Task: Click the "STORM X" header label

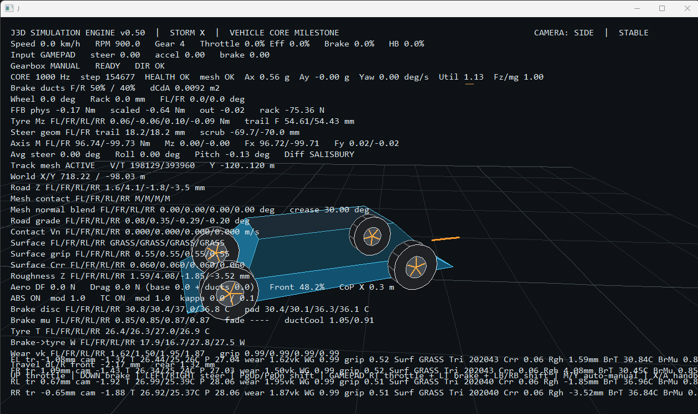Action: pyautogui.click(x=187, y=33)
